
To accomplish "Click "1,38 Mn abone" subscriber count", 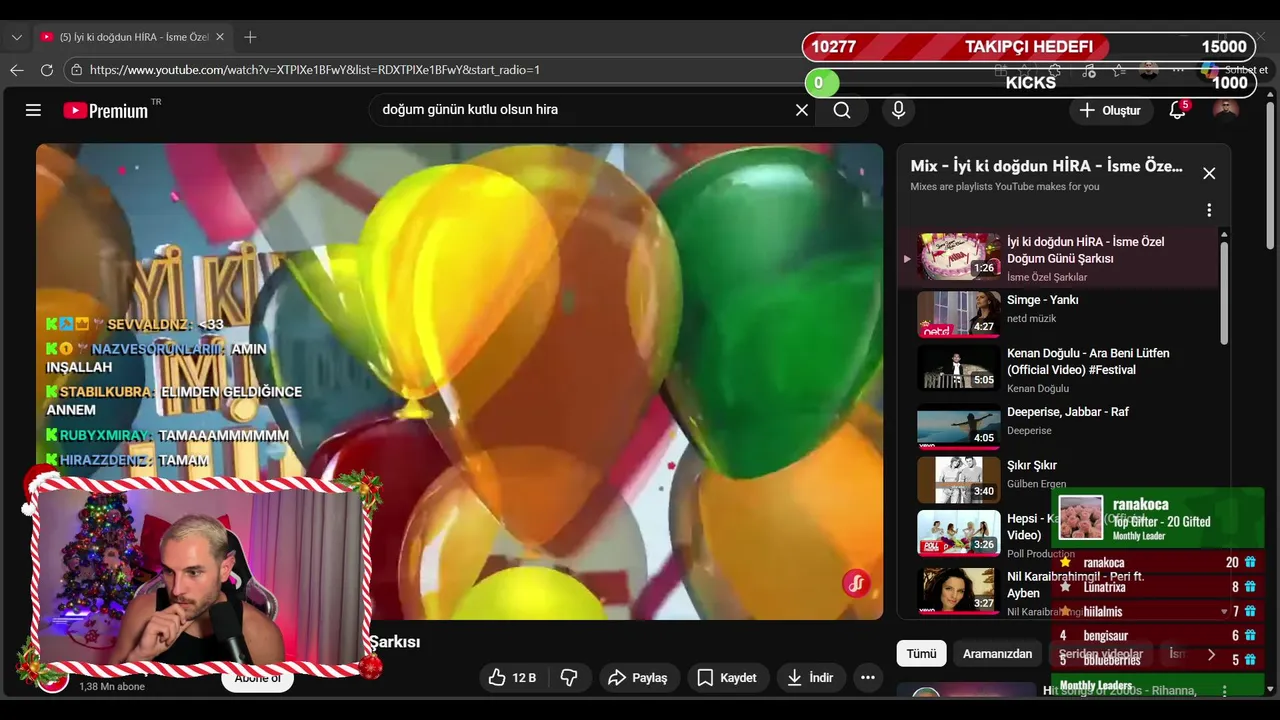I will [114, 687].
